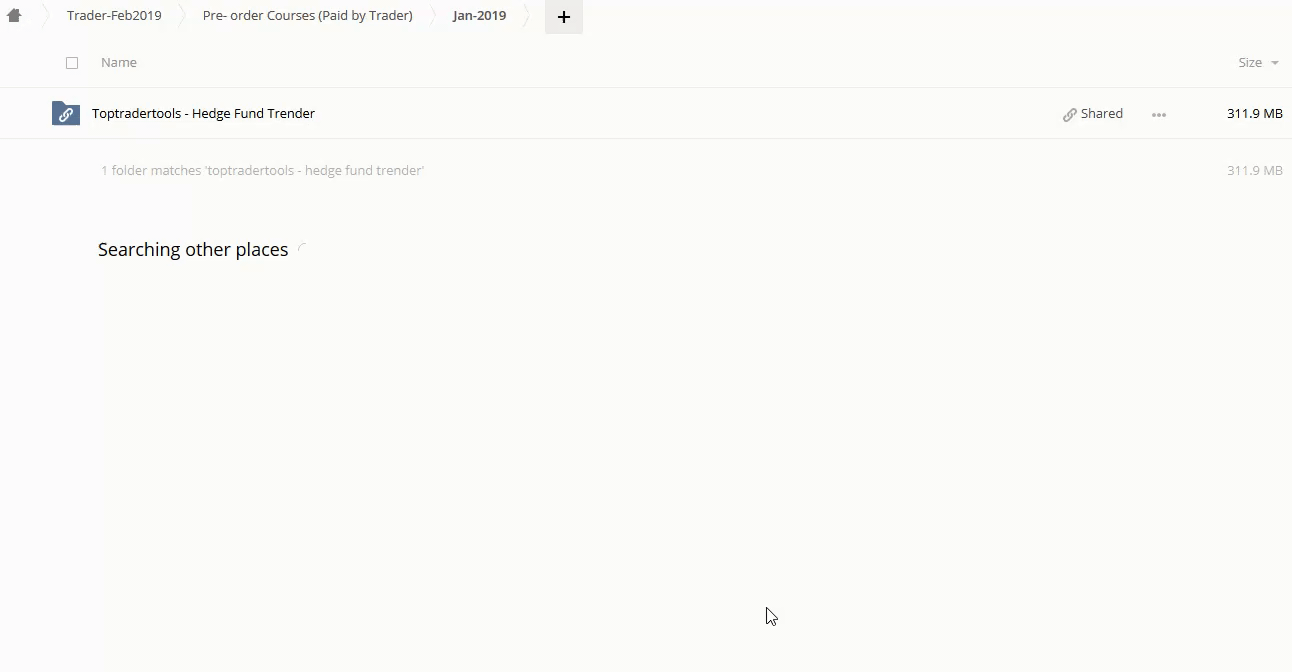Viewport: 1292px width, 672px height.
Task: Click the 311.9 MB size of Toptradertools row
Action: click(1254, 114)
